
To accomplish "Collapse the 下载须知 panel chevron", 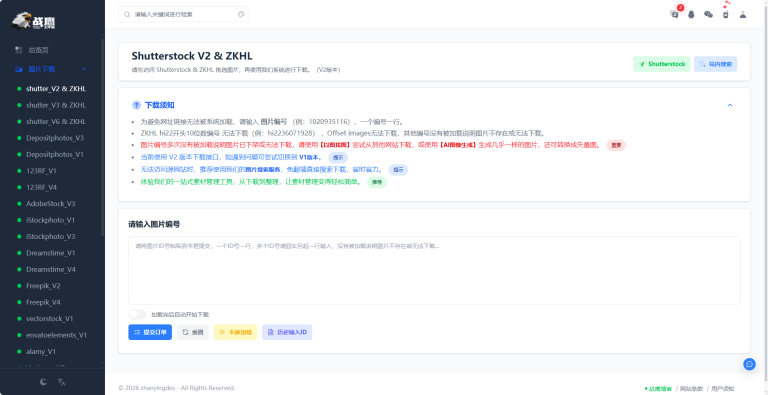I will (730, 105).
